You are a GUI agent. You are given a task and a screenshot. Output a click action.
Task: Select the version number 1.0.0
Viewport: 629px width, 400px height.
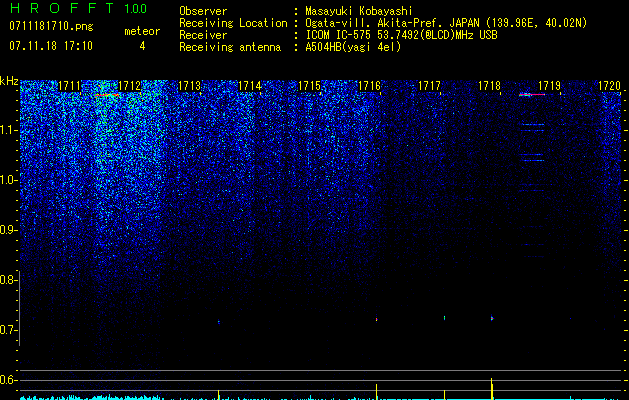click(x=135, y=8)
